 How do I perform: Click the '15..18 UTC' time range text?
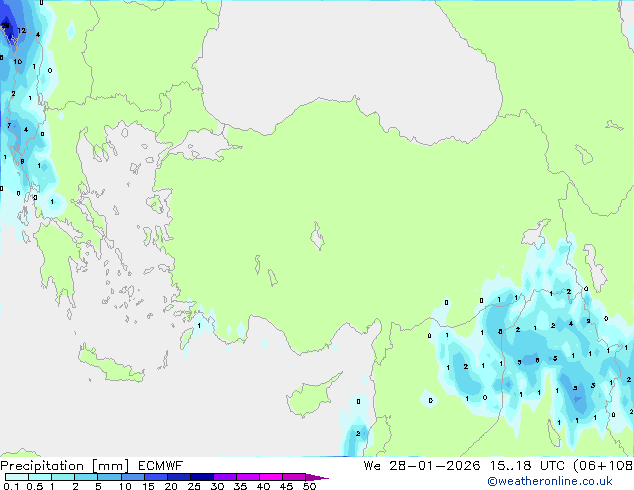[527, 466]
